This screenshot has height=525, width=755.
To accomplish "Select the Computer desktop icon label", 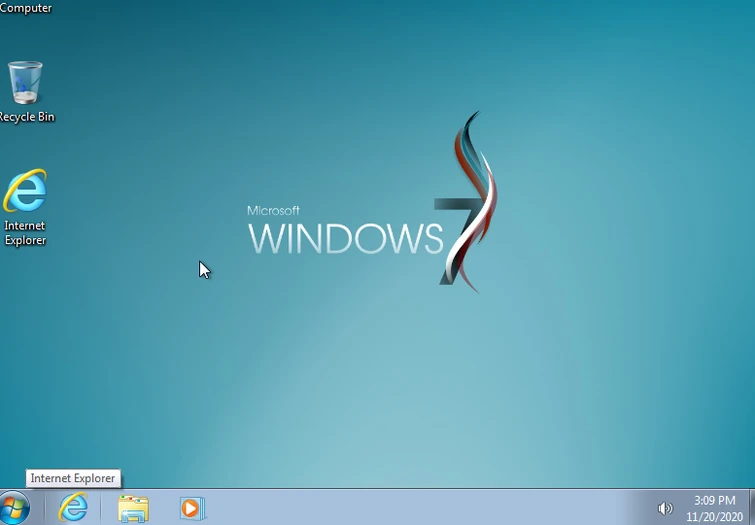I will (26, 7).
